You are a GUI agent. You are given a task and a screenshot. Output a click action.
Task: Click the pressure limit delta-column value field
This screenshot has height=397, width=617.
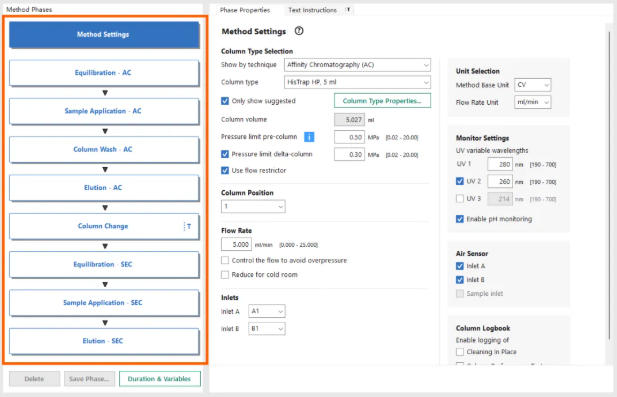(349, 155)
